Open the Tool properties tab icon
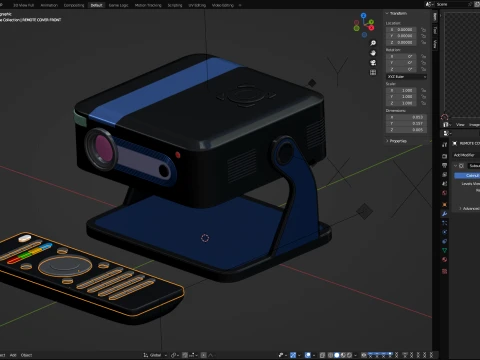 (444, 145)
